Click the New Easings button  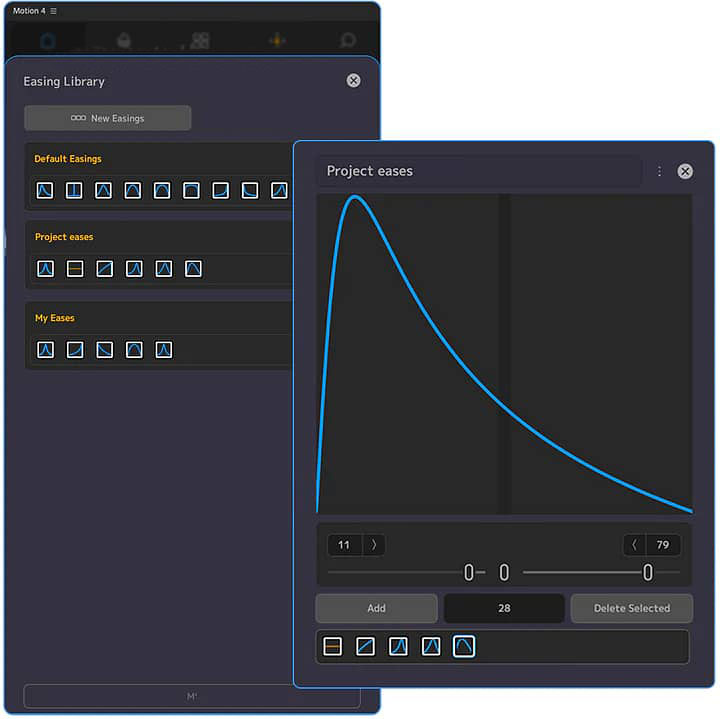point(108,118)
